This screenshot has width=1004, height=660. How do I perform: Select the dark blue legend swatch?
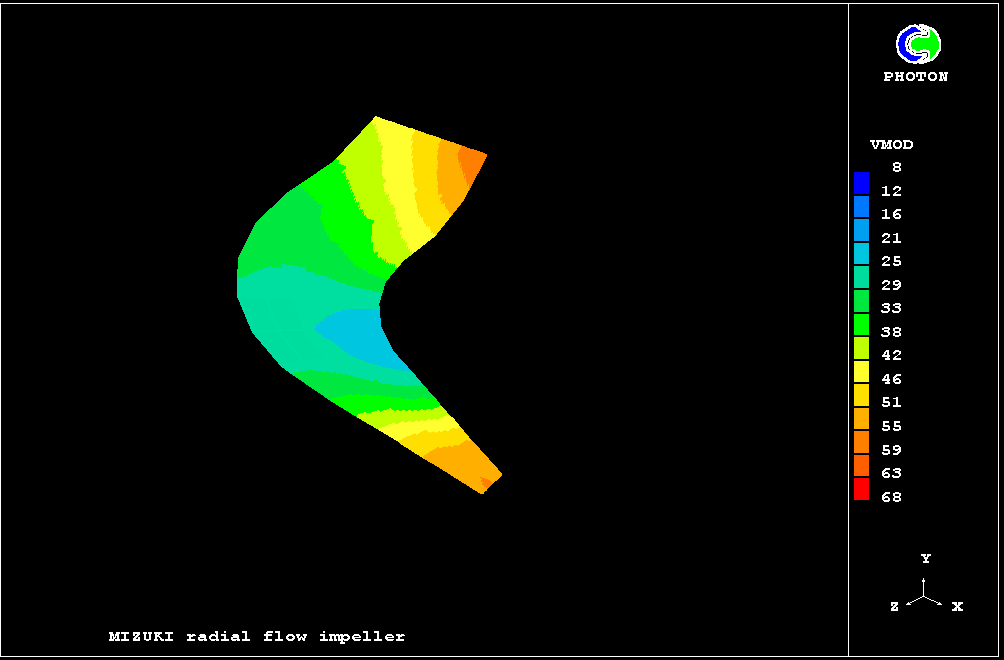pos(861,182)
